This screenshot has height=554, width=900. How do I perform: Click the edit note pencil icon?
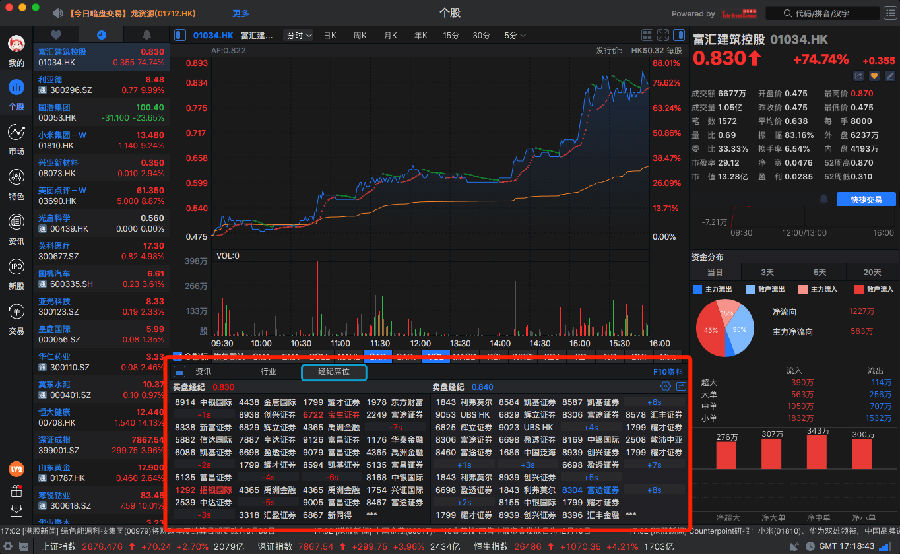pos(890,76)
